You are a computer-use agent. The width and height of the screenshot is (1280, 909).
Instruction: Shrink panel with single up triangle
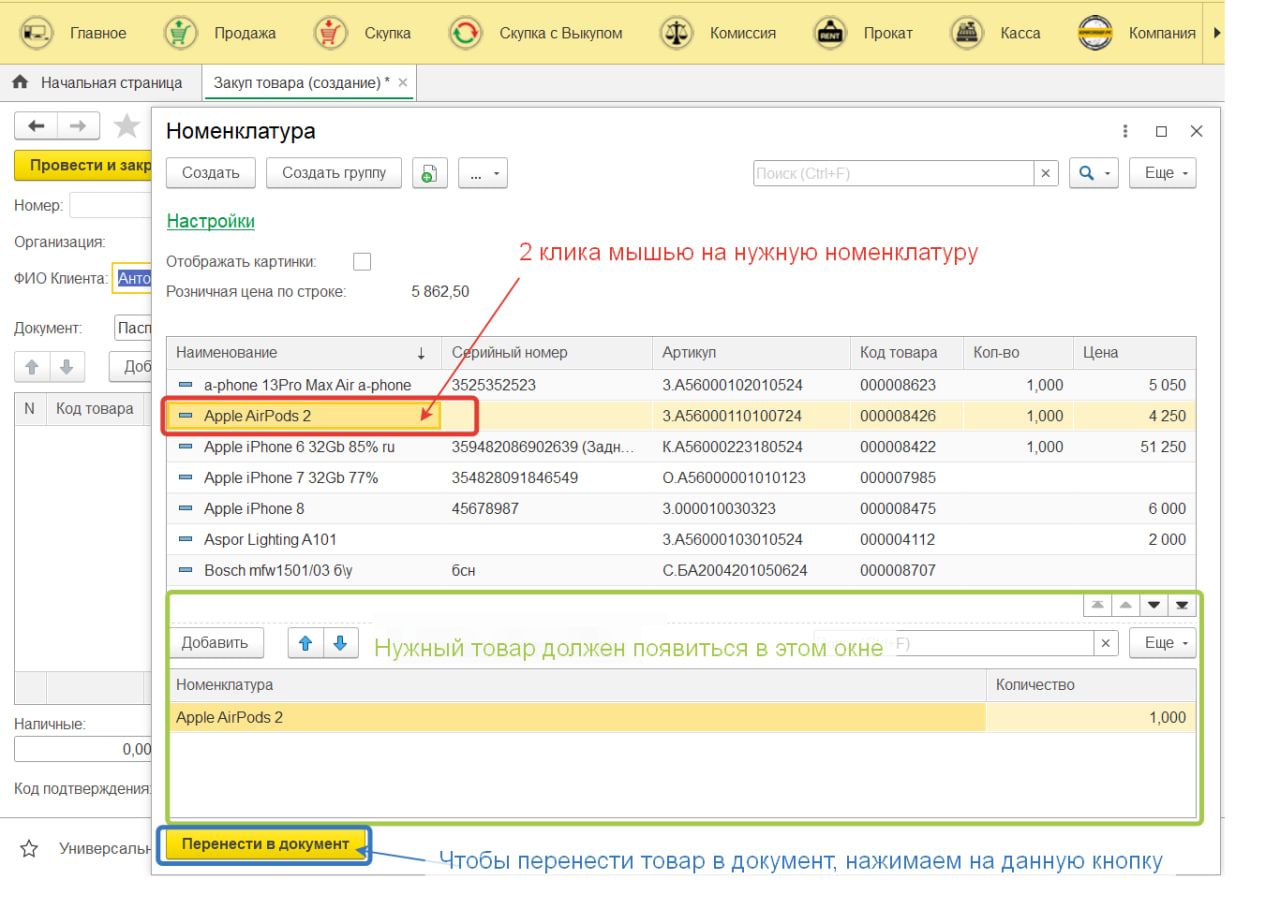1126,606
